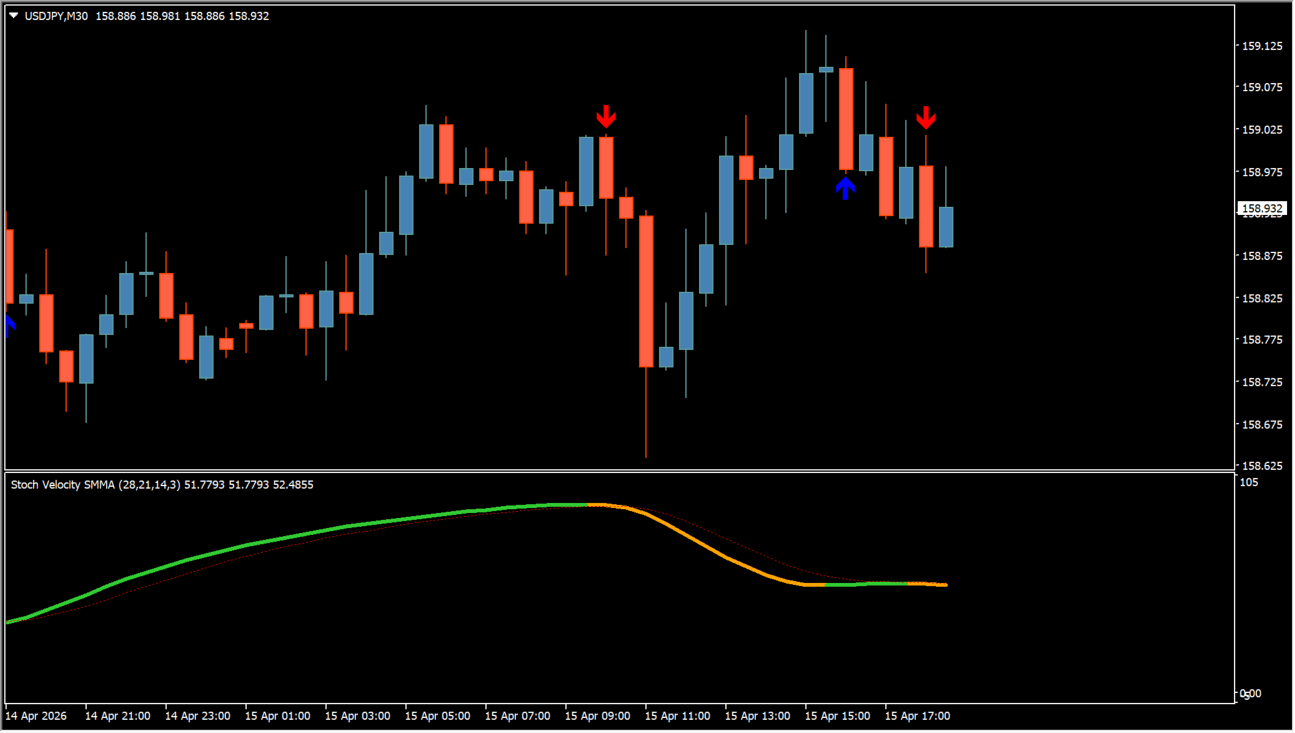1295x733 pixels.
Task: Click the rightmost blue candle on chart
Action: pyautogui.click(x=946, y=227)
